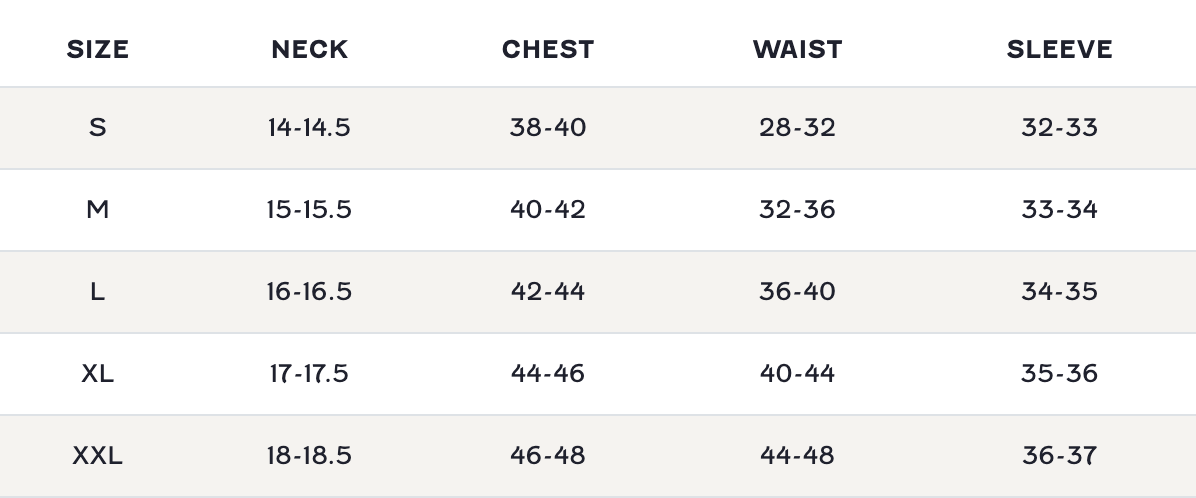Click the SLEEVE column header

click(1059, 49)
